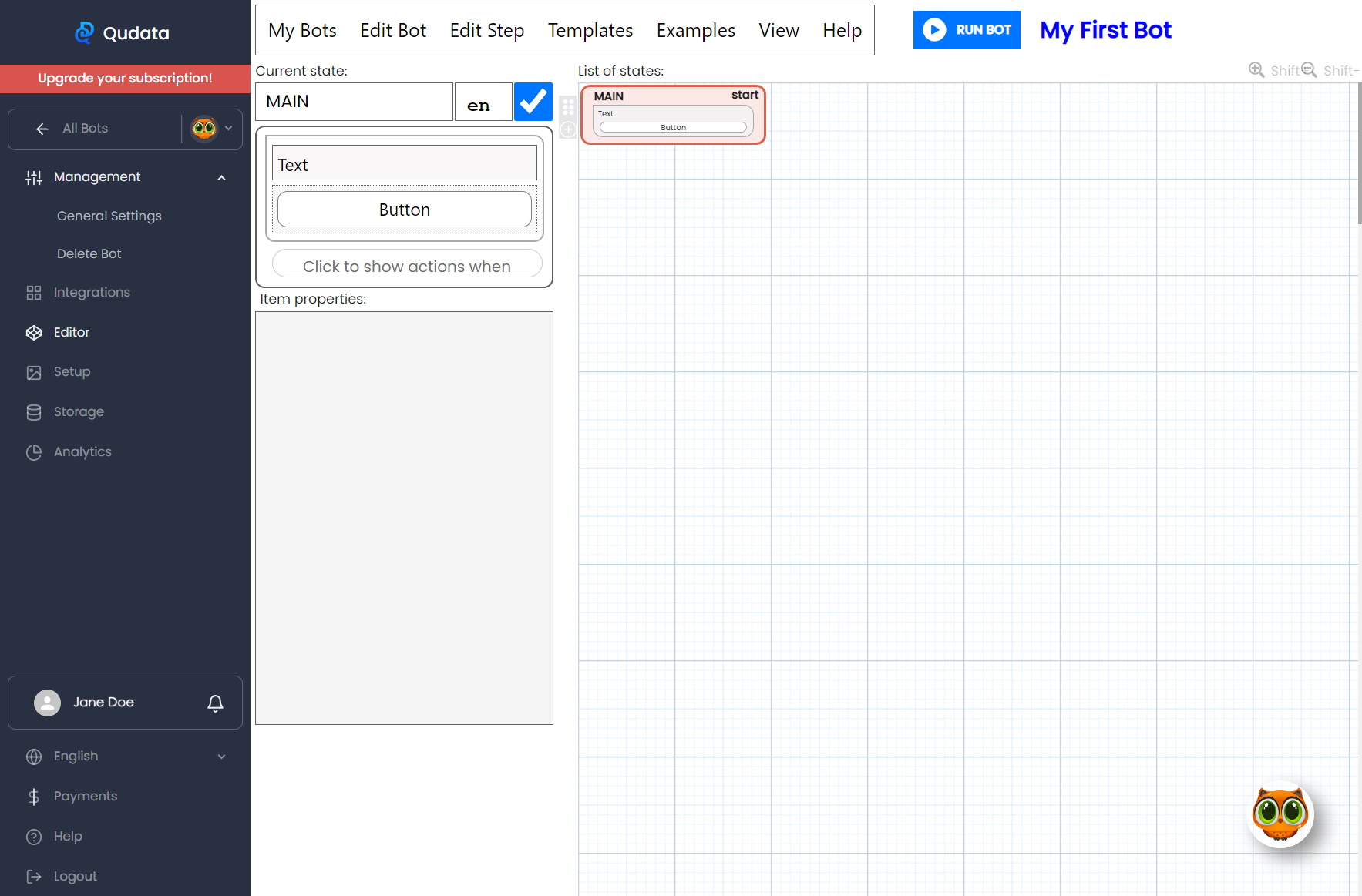Click the Click to show actions when bar

[406, 266]
